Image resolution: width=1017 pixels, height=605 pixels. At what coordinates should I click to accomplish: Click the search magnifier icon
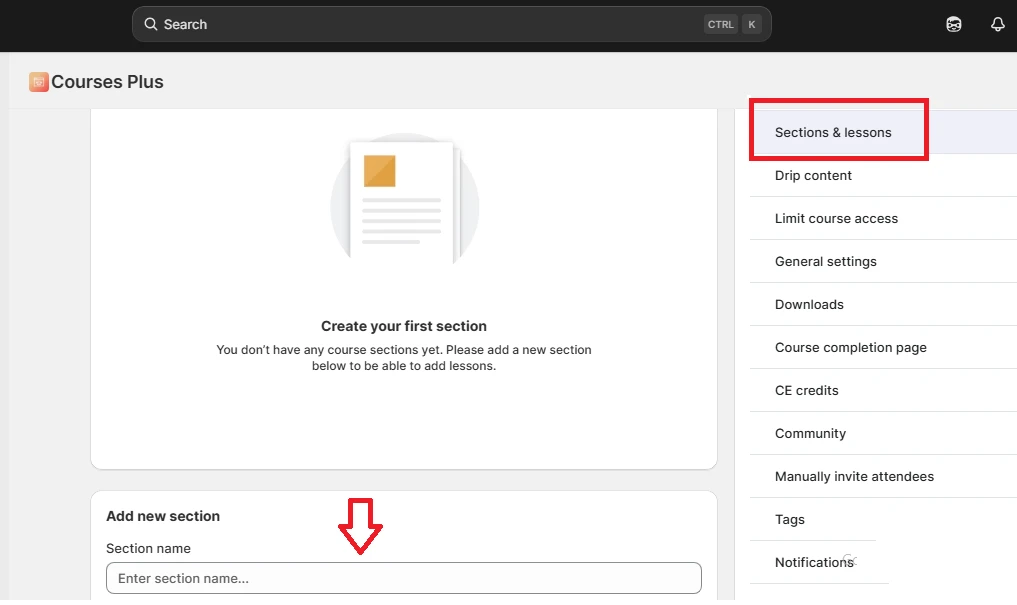point(150,23)
